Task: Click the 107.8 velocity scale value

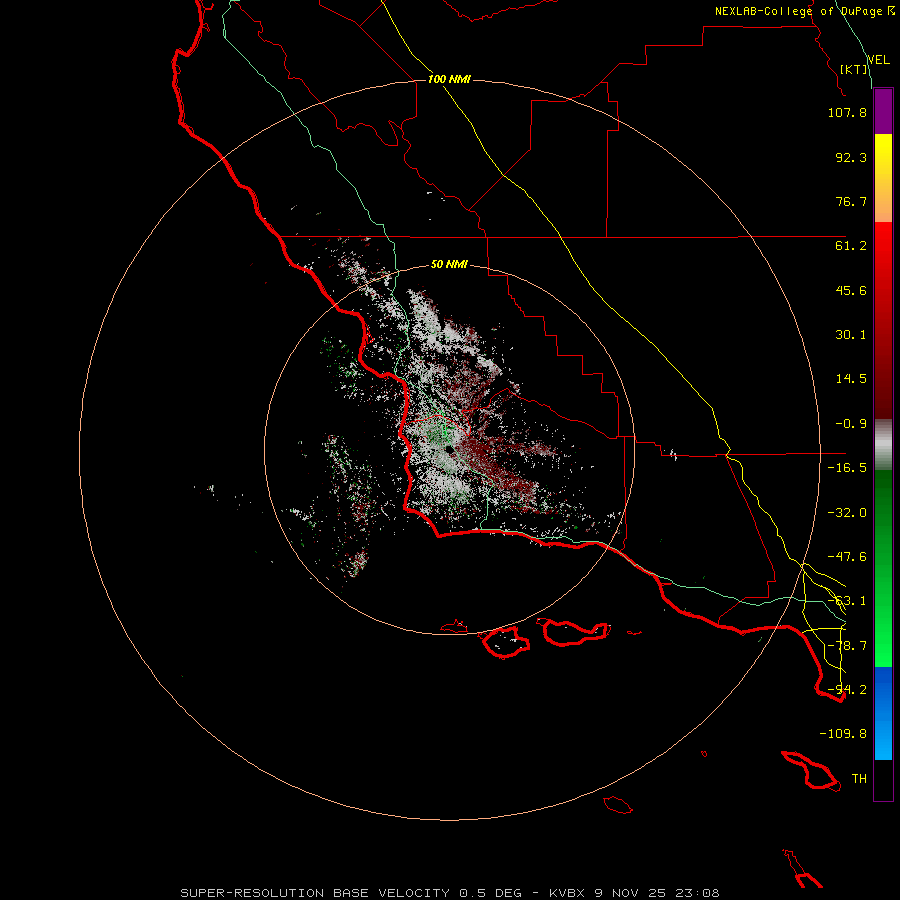Action: pyautogui.click(x=847, y=112)
